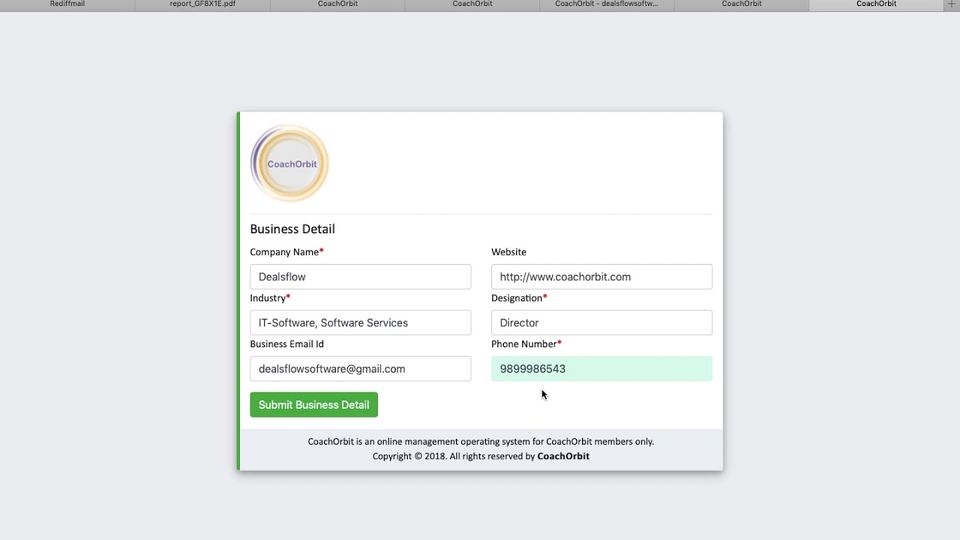Viewport: 960px width, 540px height.
Task: Click the Website field with coachorbit URL
Action: [x=602, y=277]
